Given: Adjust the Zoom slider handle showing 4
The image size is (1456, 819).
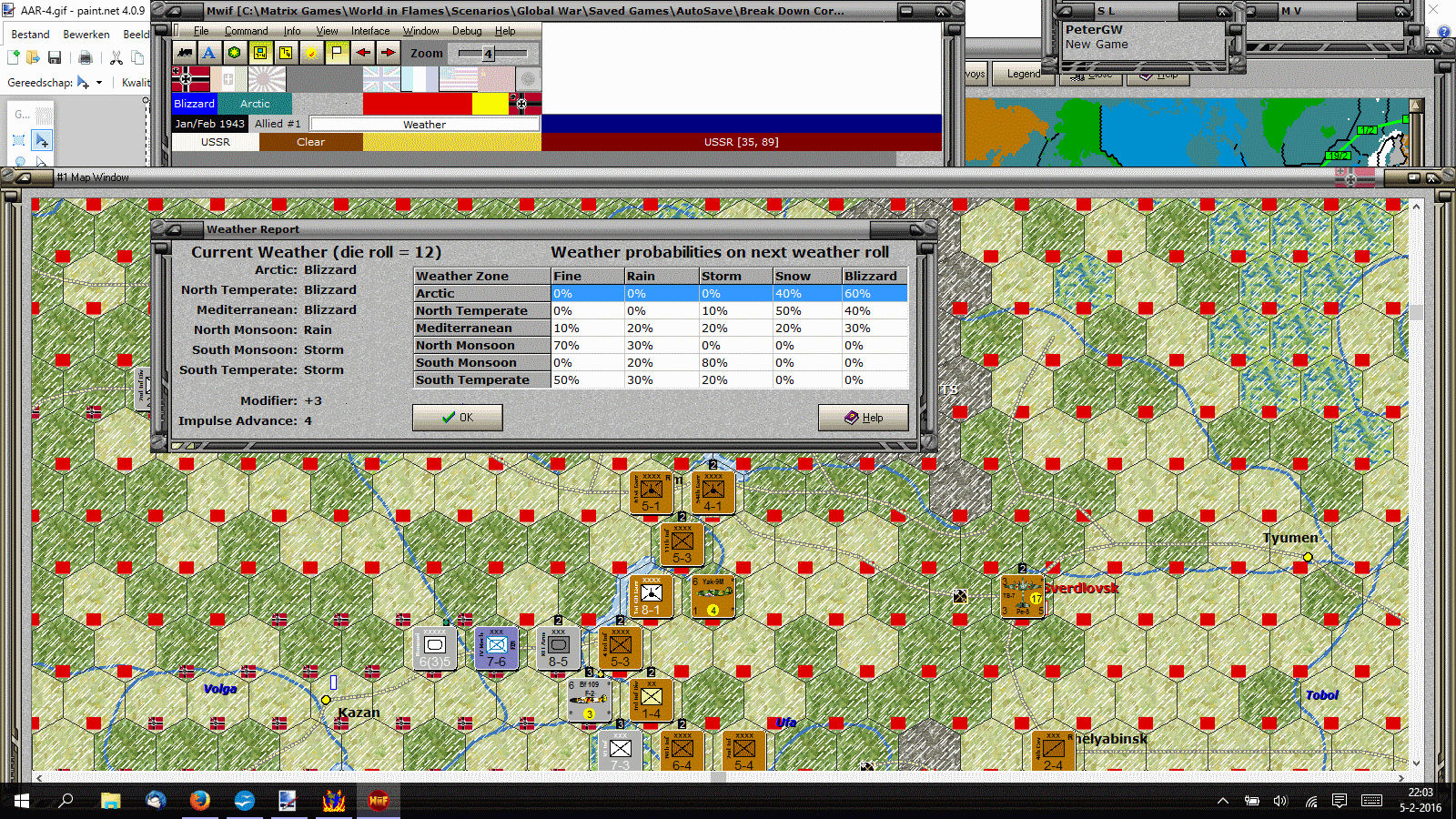Looking at the screenshot, I should coord(488,54).
